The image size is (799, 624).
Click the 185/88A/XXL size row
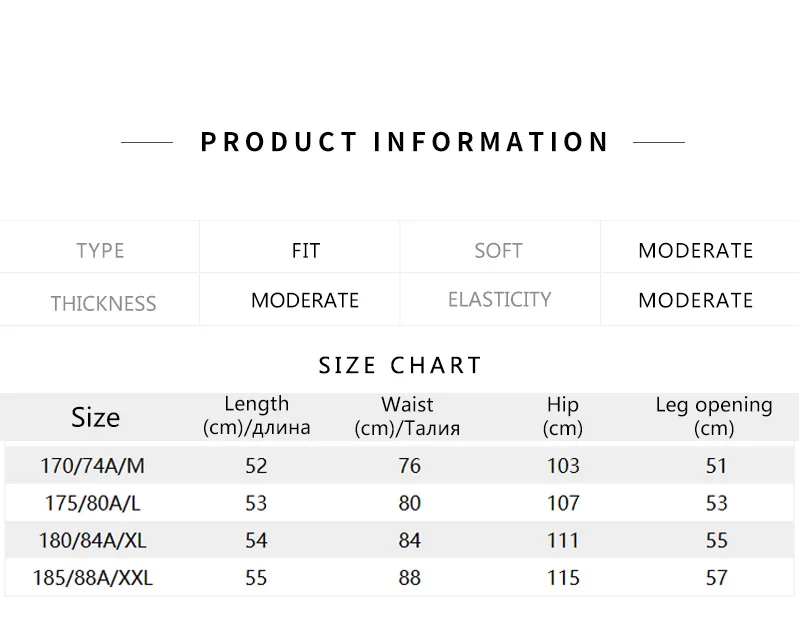point(400,578)
